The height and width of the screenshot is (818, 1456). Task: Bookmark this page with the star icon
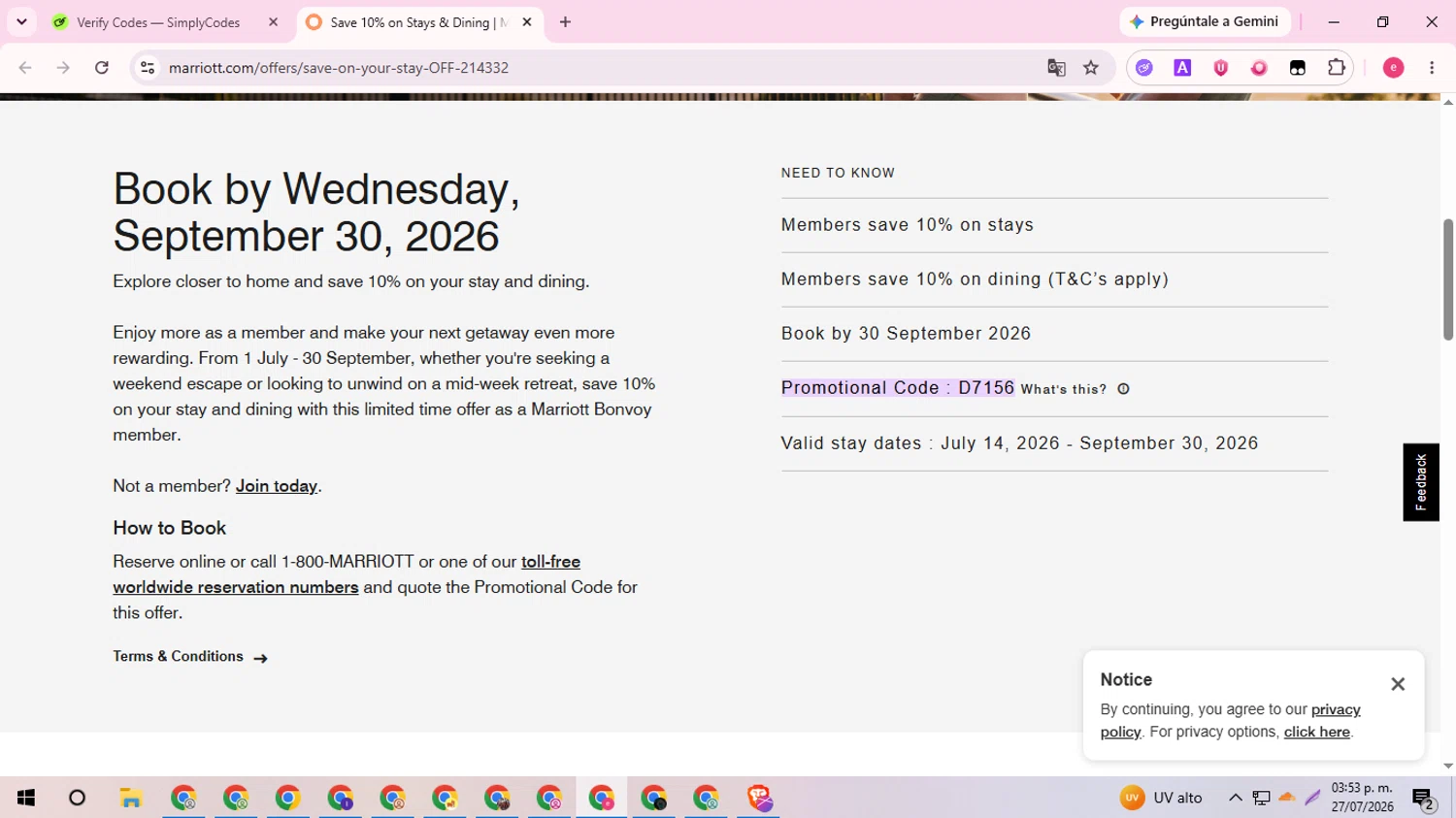[x=1091, y=68]
